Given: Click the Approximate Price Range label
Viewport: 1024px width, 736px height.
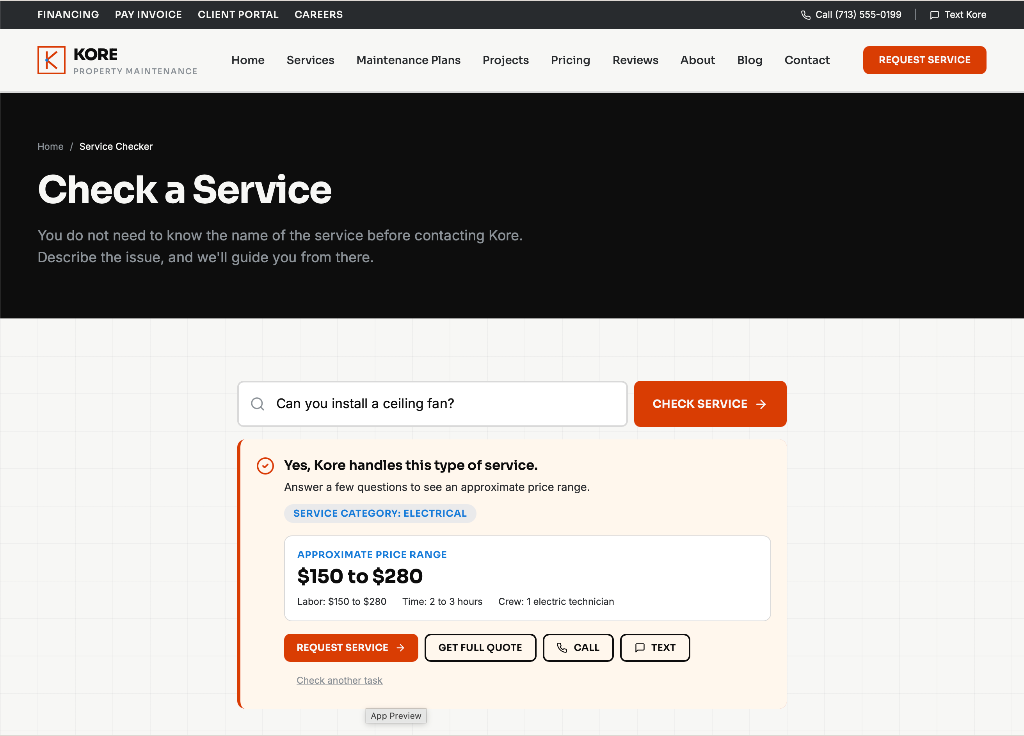Looking at the screenshot, I should point(372,554).
